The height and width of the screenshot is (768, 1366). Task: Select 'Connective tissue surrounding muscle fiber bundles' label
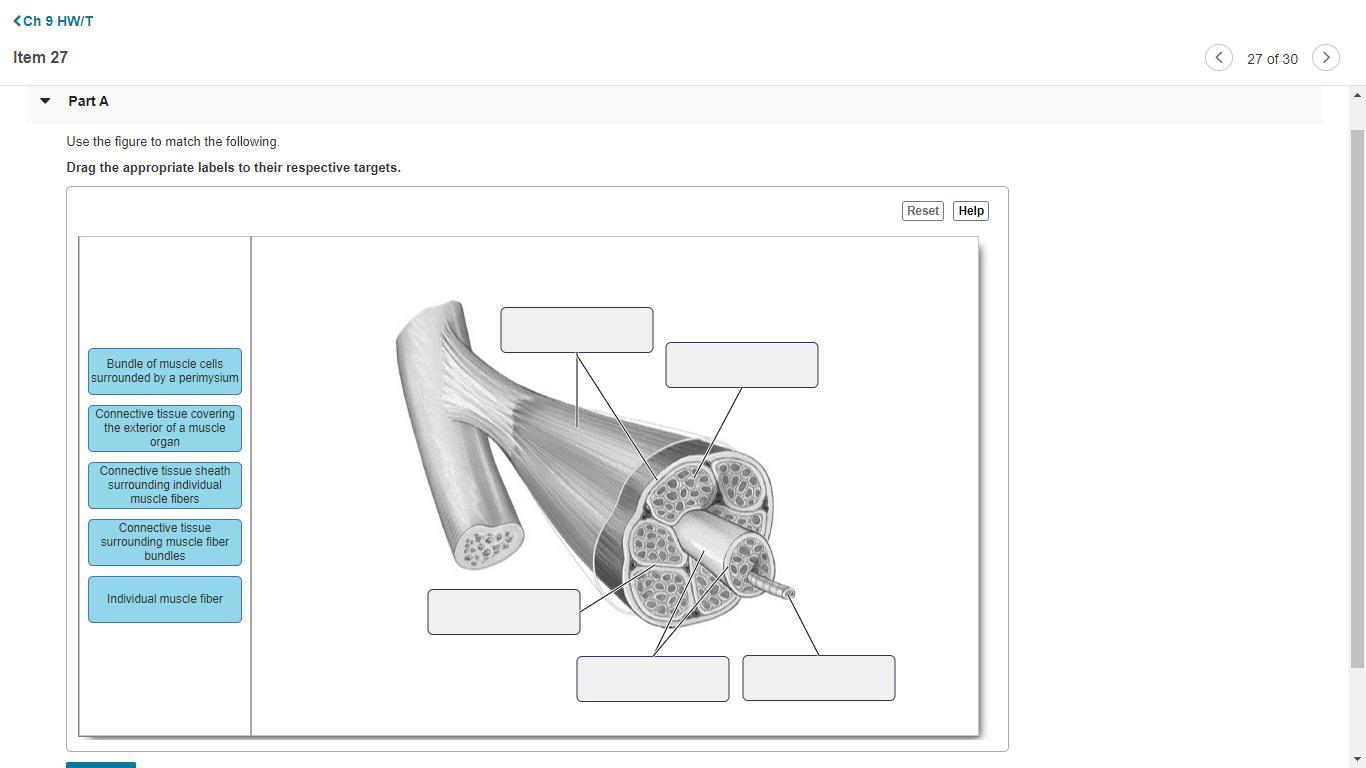165,542
